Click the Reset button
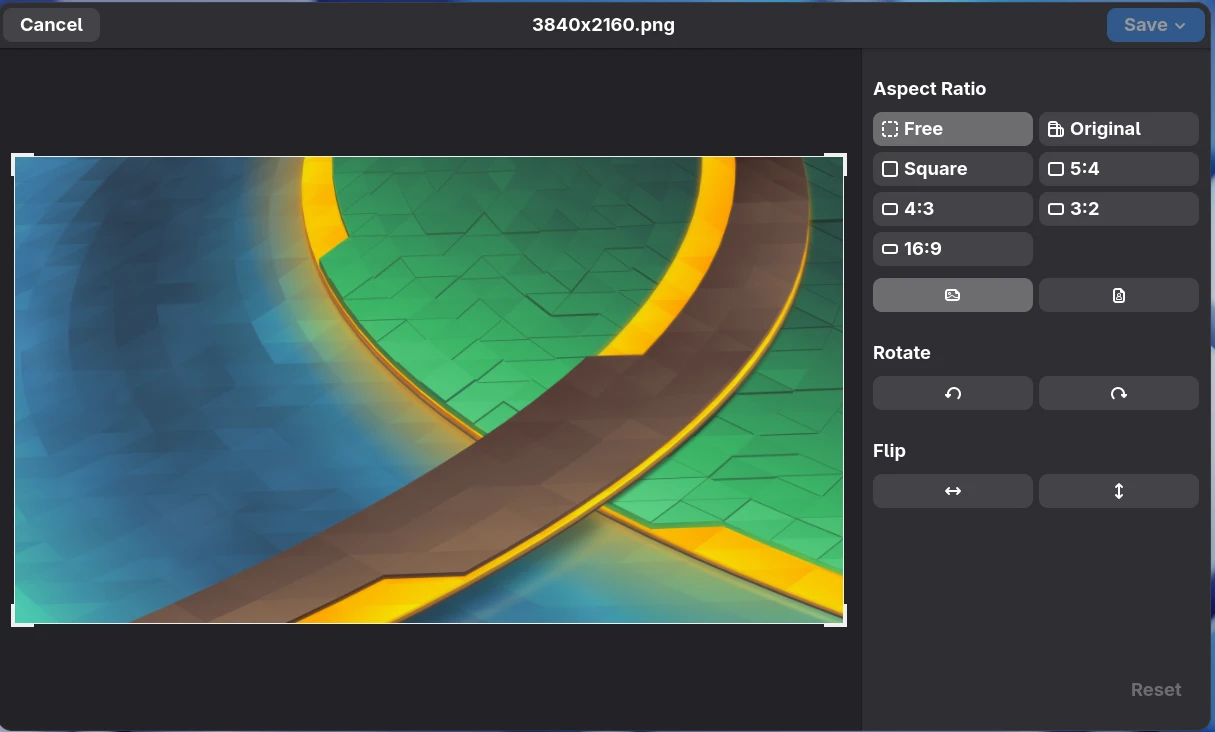 coord(1156,690)
